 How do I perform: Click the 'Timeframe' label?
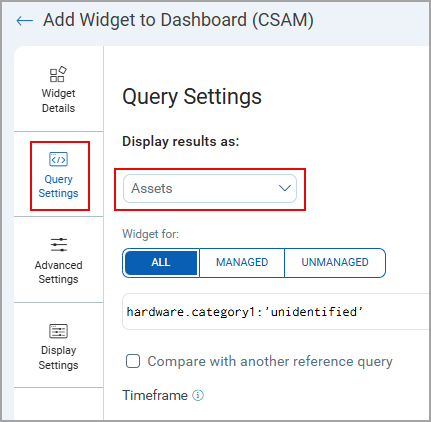(x=155, y=395)
